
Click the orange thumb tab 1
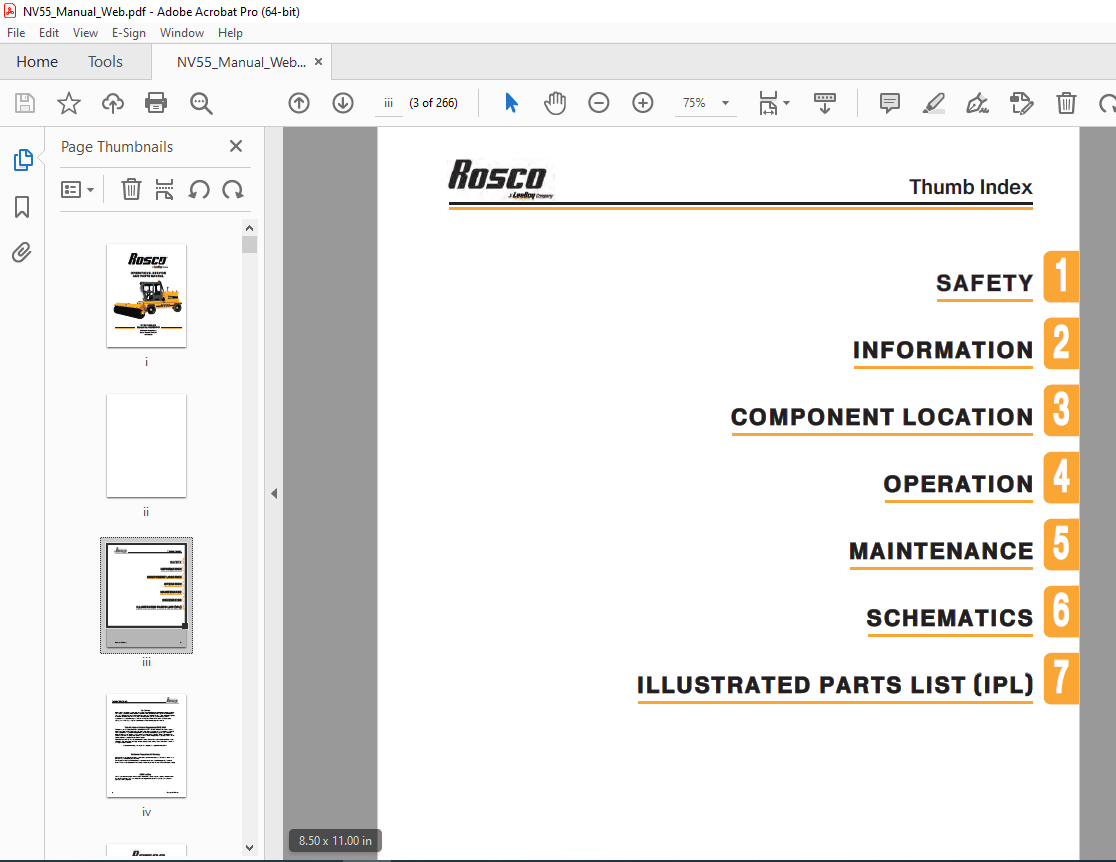click(x=1061, y=276)
